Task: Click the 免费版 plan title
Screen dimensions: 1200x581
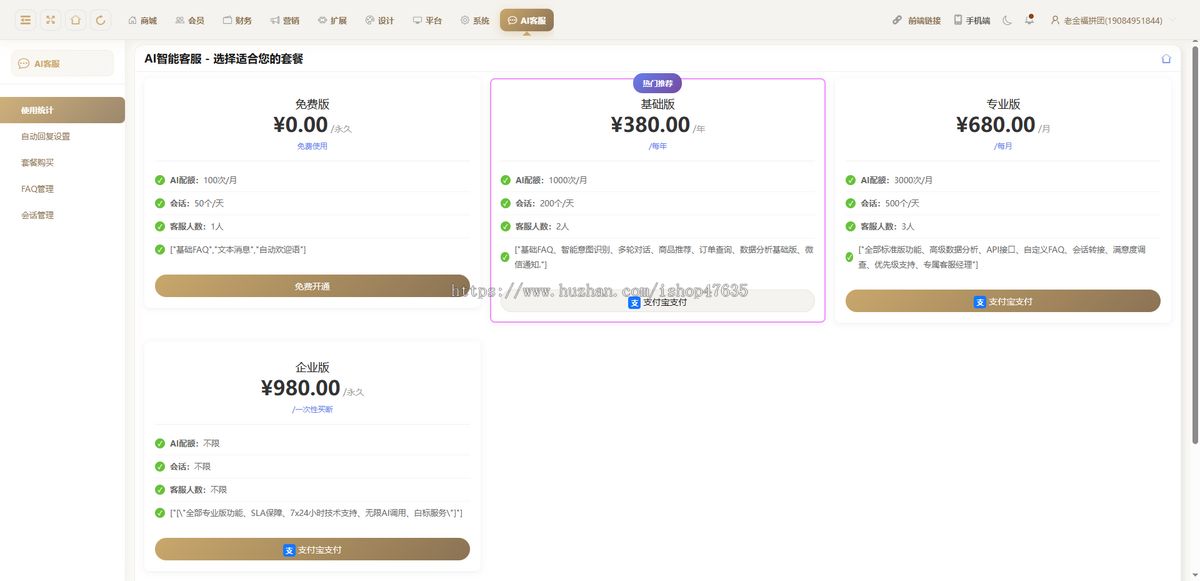Action: [x=312, y=104]
